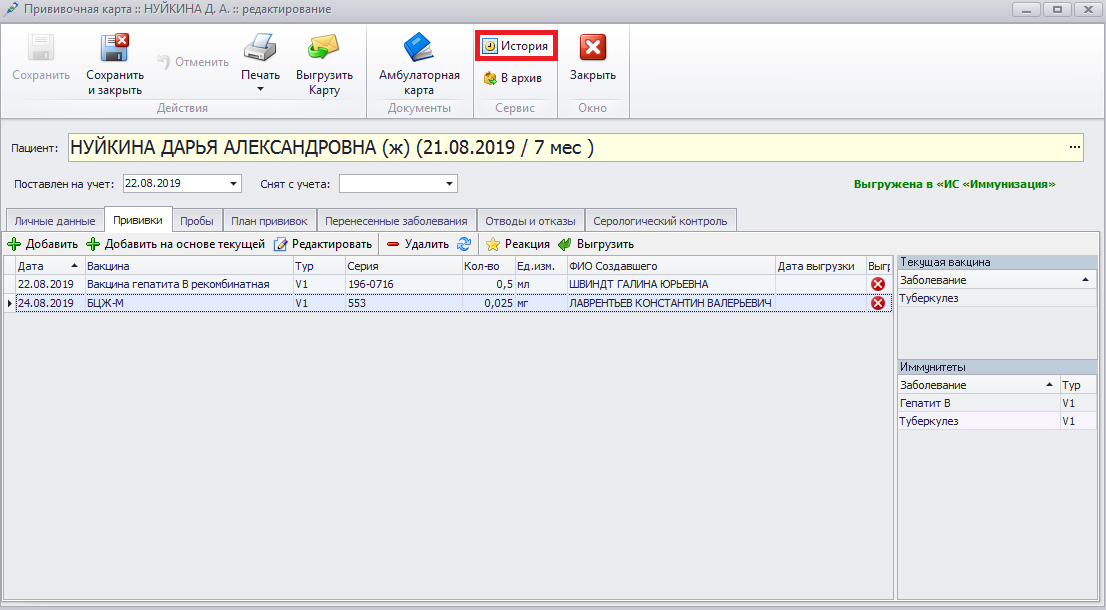Viewport: 1106px width, 610px height.
Task: Open the Print printer icon
Action: pos(260,48)
